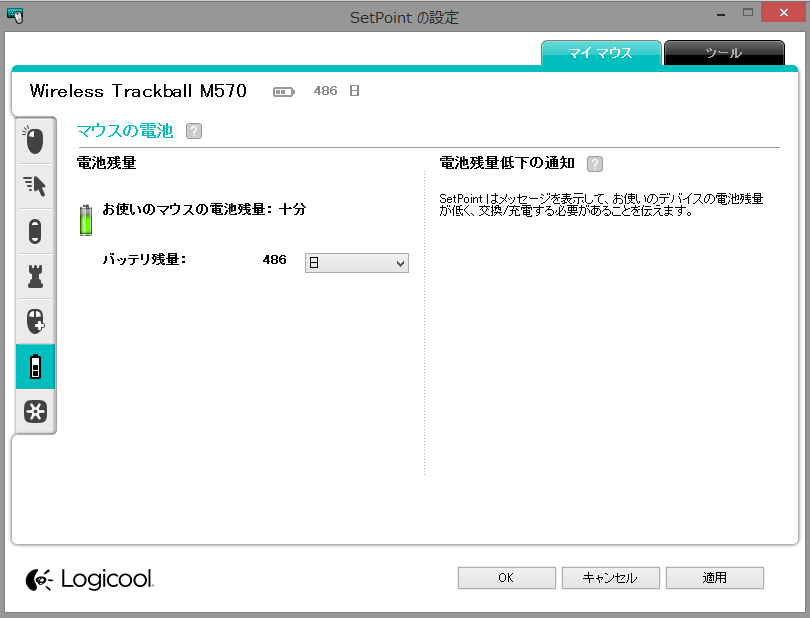Open game settings chess rook icon
810x618 pixels.
[x=35, y=276]
